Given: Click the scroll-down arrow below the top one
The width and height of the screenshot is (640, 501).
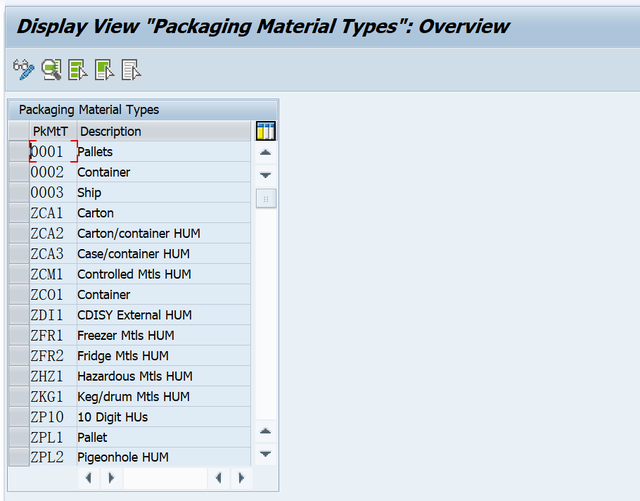Looking at the screenshot, I should pyautogui.click(x=266, y=175).
